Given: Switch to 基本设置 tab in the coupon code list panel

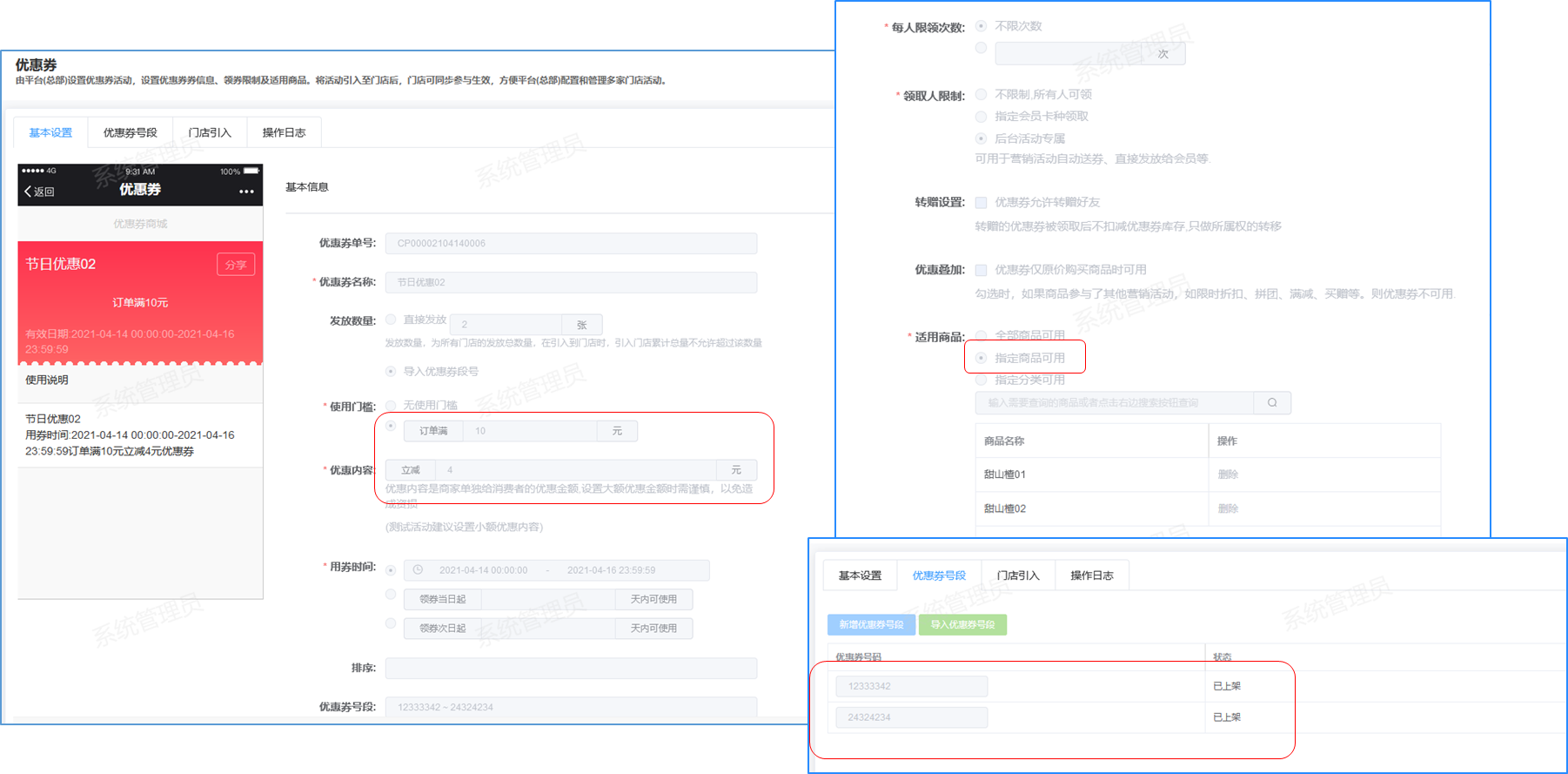Looking at the screenshot, I should pyautogui.click(x=860, y=575).
